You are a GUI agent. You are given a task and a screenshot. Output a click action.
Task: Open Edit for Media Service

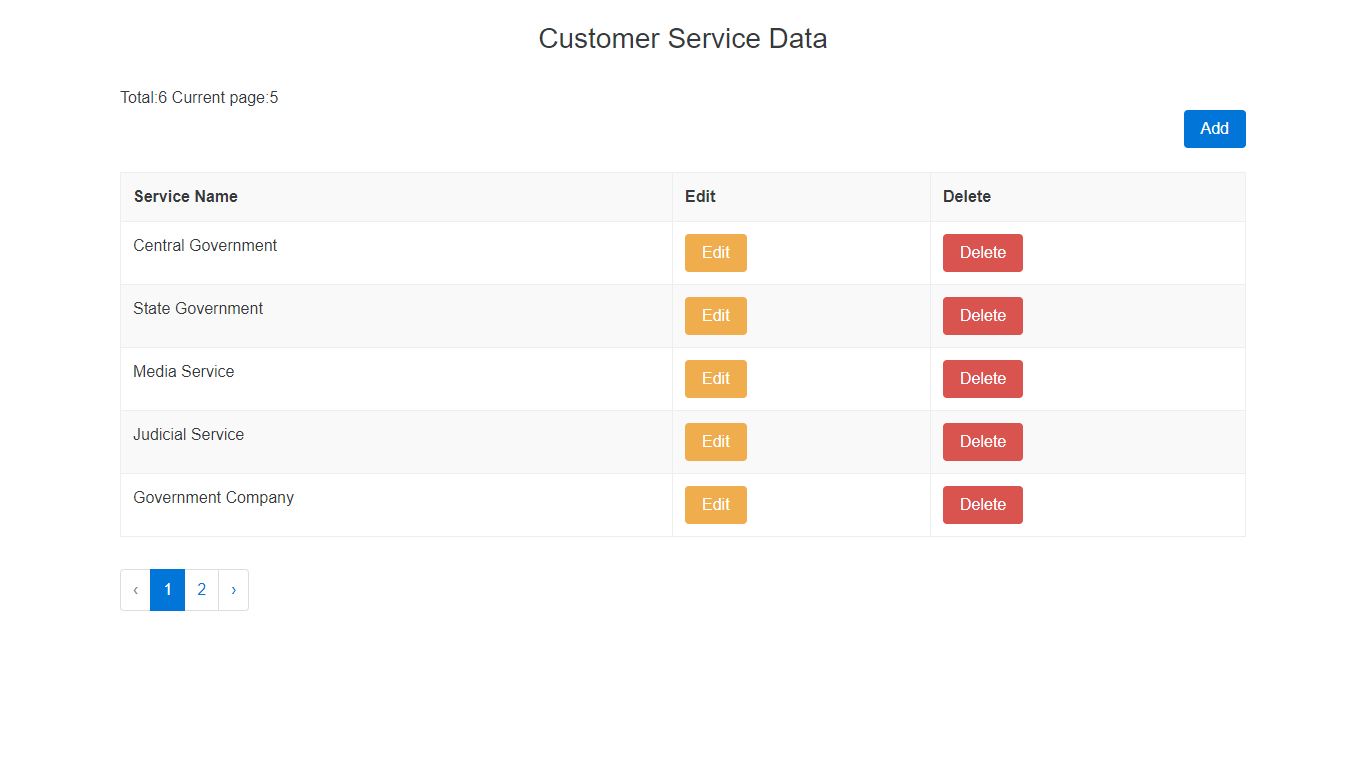coord(715,379)
